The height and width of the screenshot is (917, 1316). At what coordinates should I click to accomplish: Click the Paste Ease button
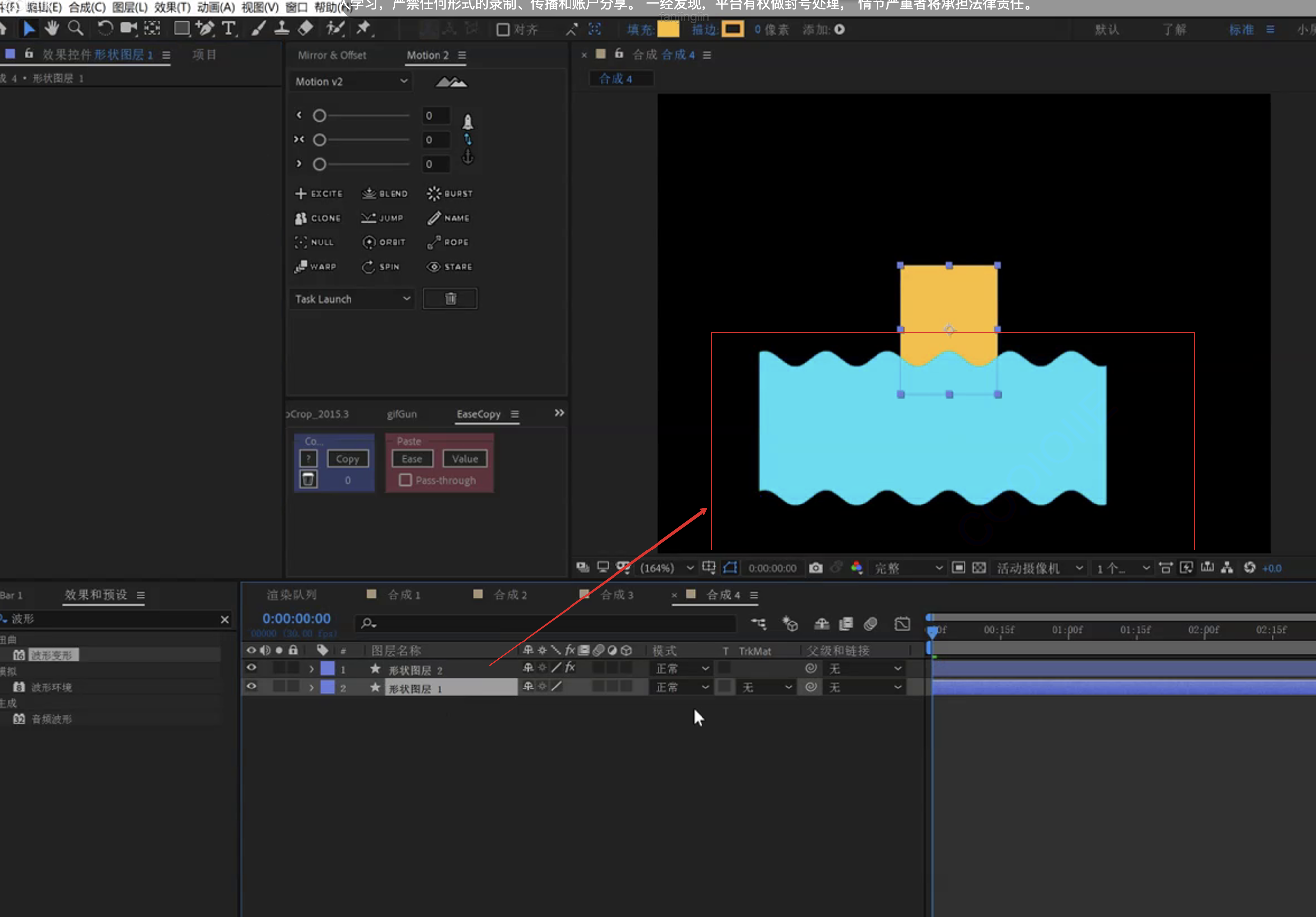click(412, 459)
